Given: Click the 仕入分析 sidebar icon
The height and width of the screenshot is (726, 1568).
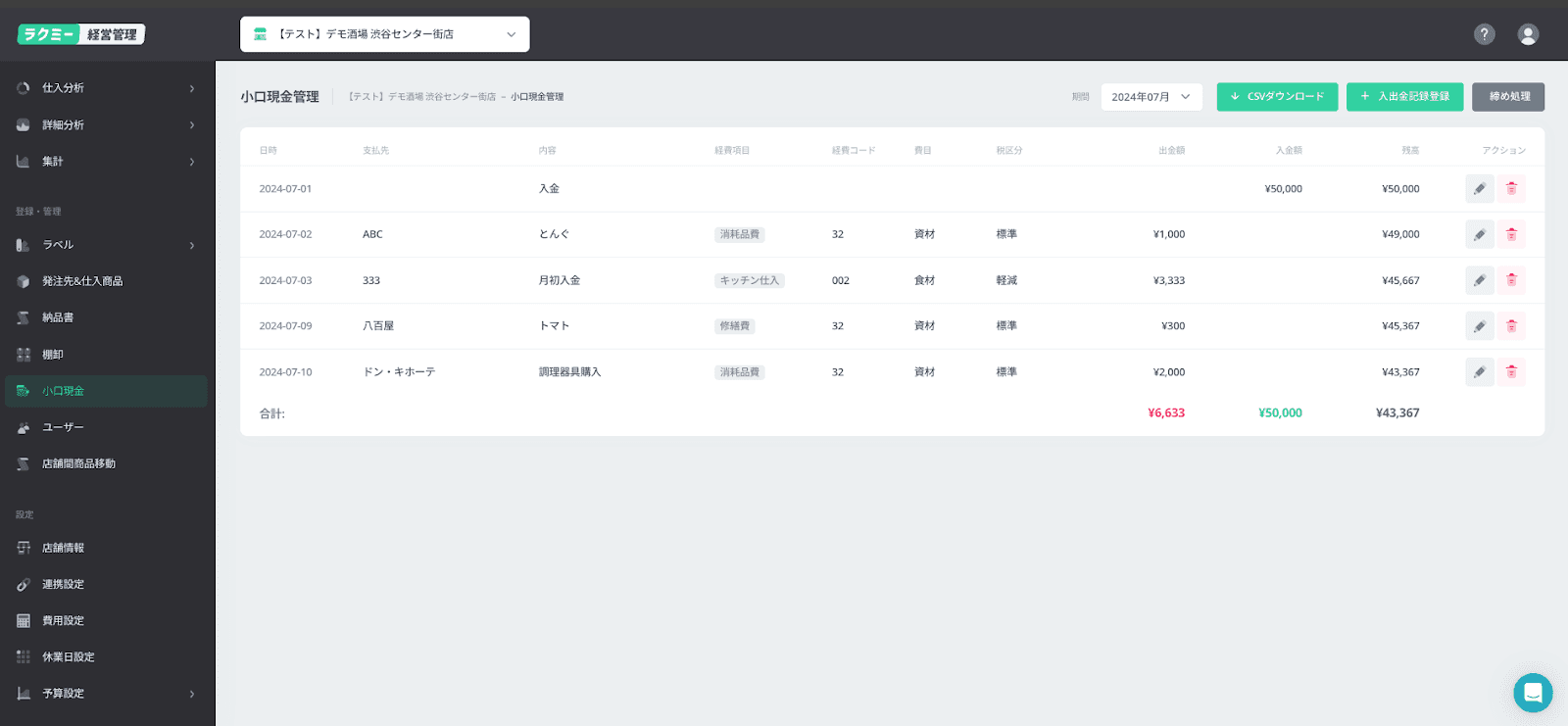Looking at the screenshot, I should click(24, 88).
